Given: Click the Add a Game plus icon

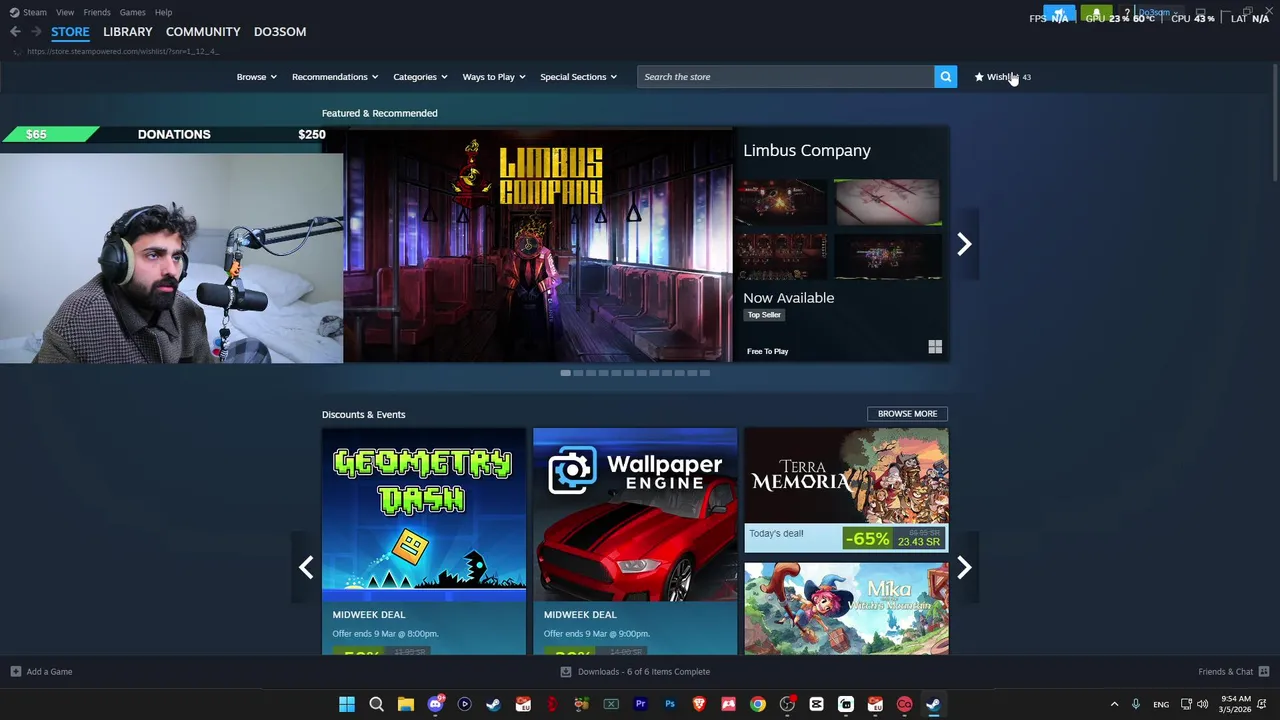Looking at the screenshot, I should 15,672.
